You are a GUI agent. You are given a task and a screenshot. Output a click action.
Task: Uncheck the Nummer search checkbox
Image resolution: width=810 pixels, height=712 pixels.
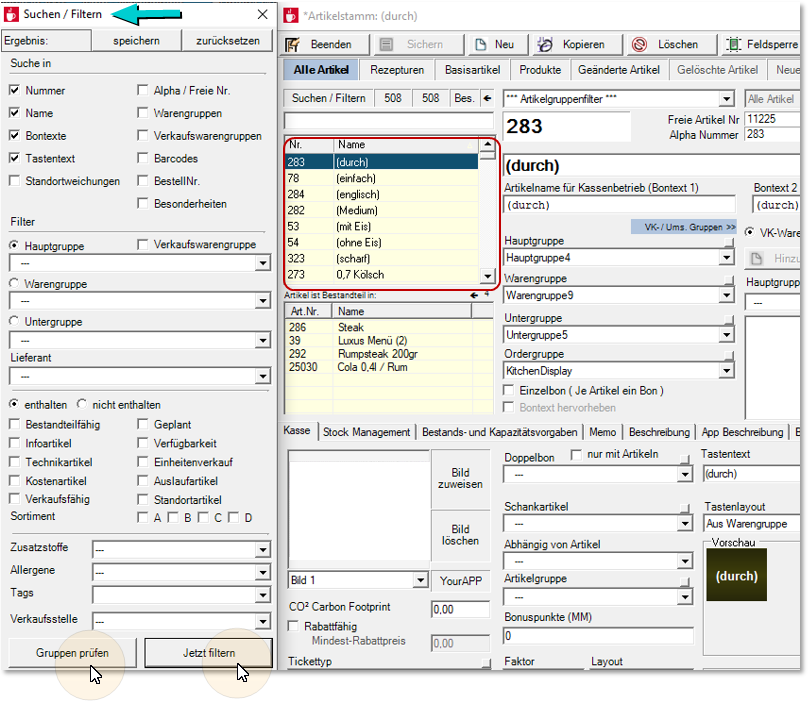(x=14, y=90)
